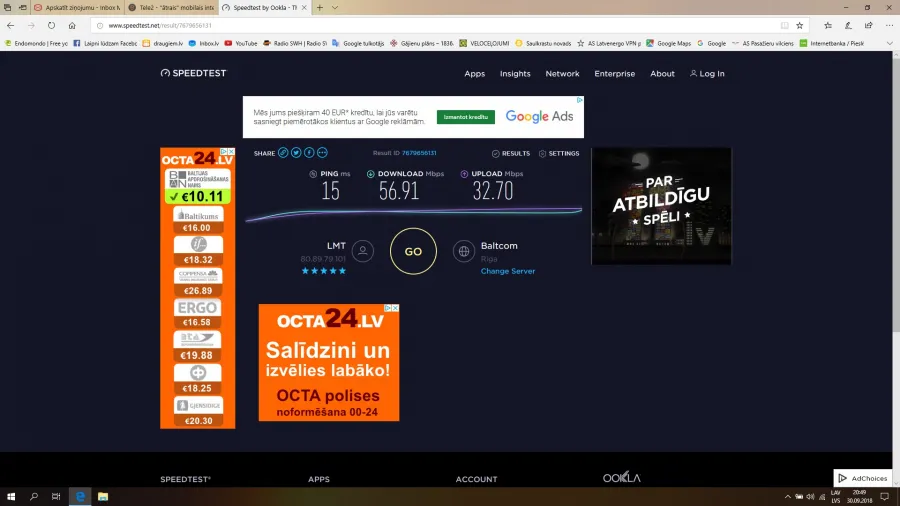This screenshot has width=900, height=506.
Task: Open Task View
Action: point(56,496)
